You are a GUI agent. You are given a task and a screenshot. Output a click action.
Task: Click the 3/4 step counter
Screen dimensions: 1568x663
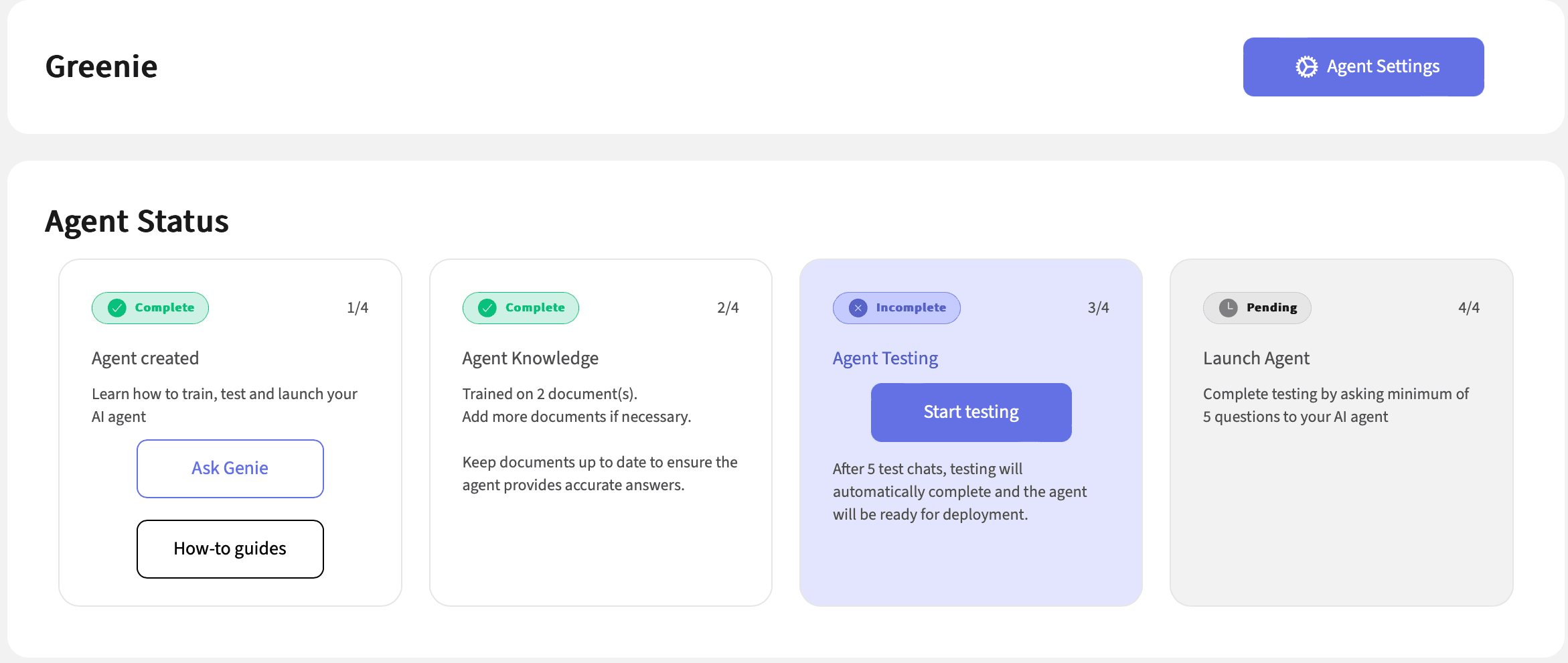click(1098, 308)
